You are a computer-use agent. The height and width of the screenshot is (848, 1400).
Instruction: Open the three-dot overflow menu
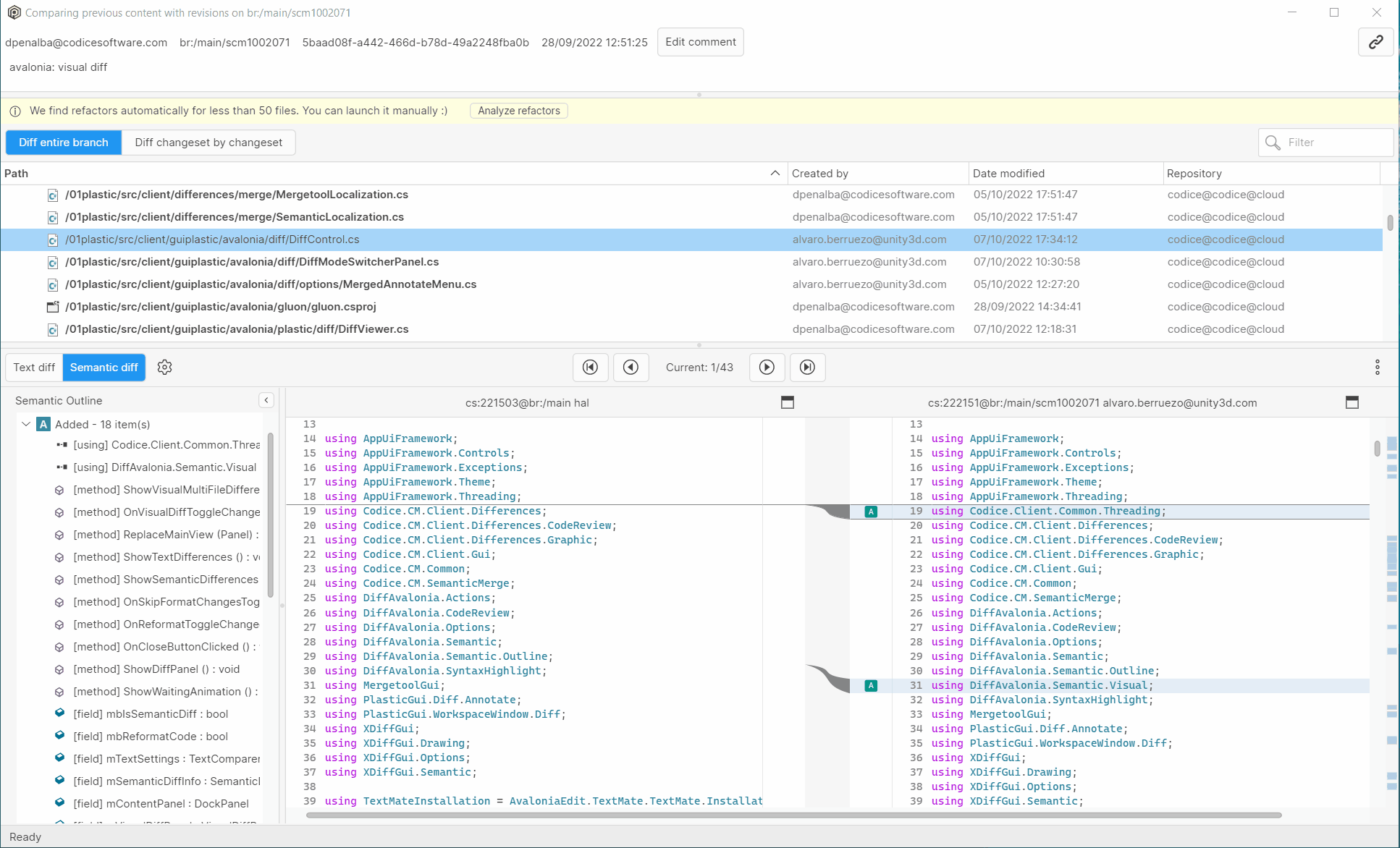(x=1377, y=367)
